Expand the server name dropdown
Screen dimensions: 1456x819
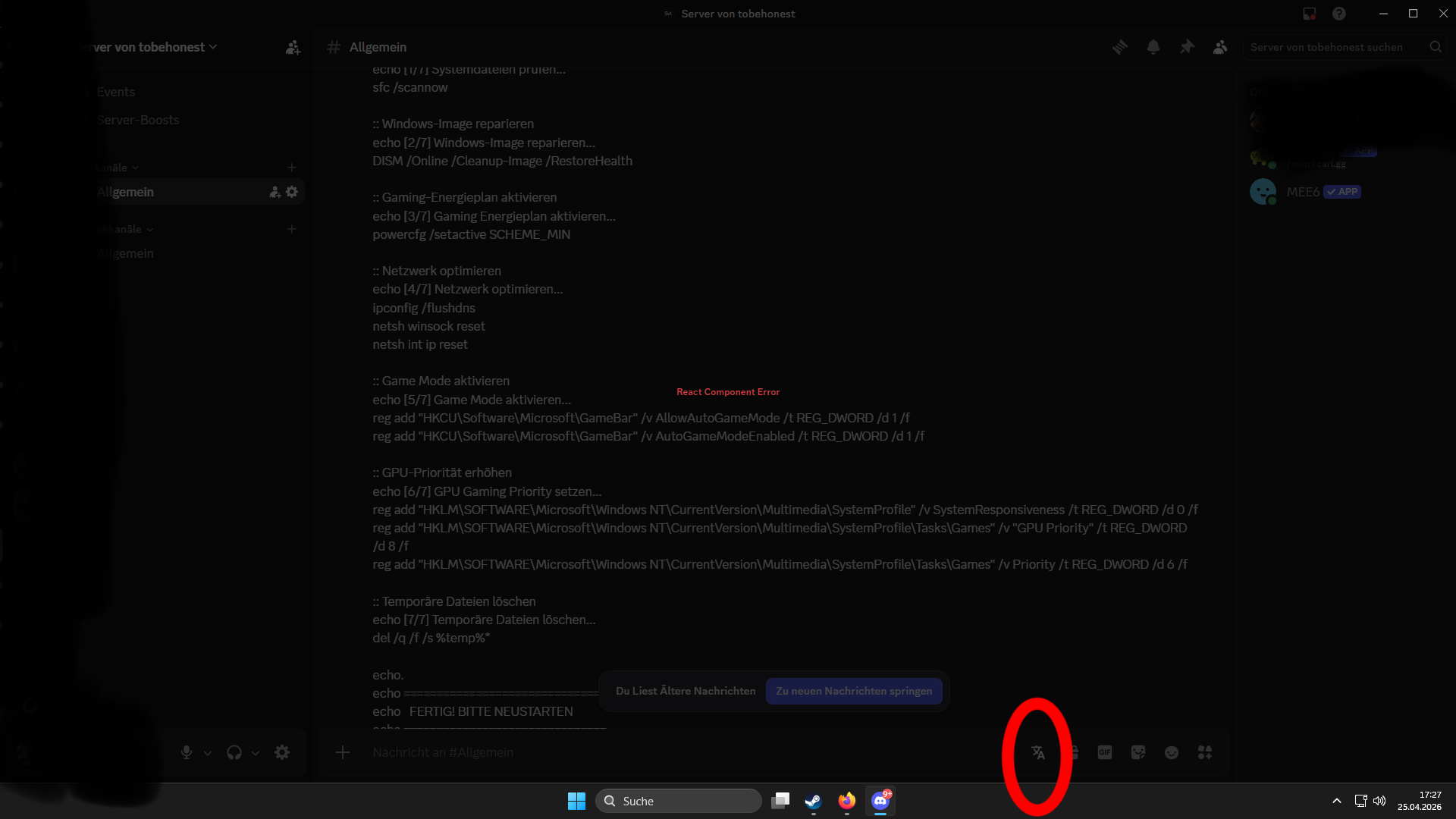(213, 47)
